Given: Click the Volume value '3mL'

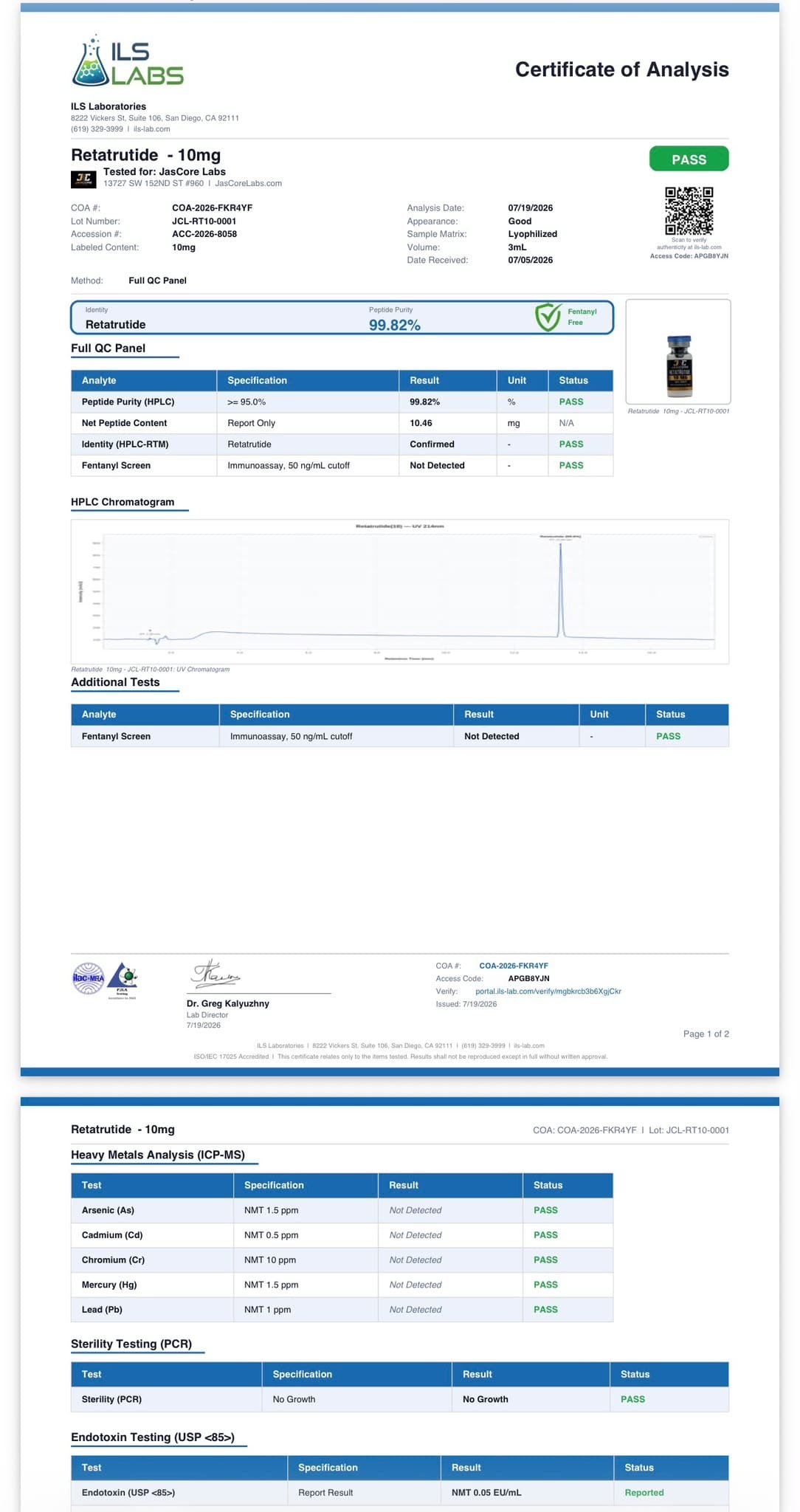Looking at the screenshot, I should pos(517,247).
